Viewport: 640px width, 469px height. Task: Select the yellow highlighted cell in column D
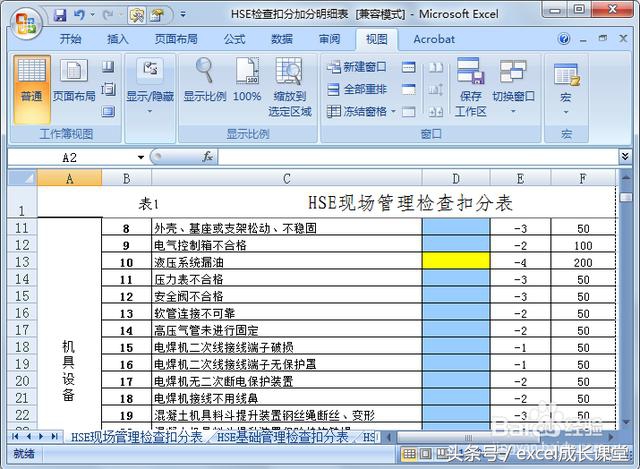455,261
